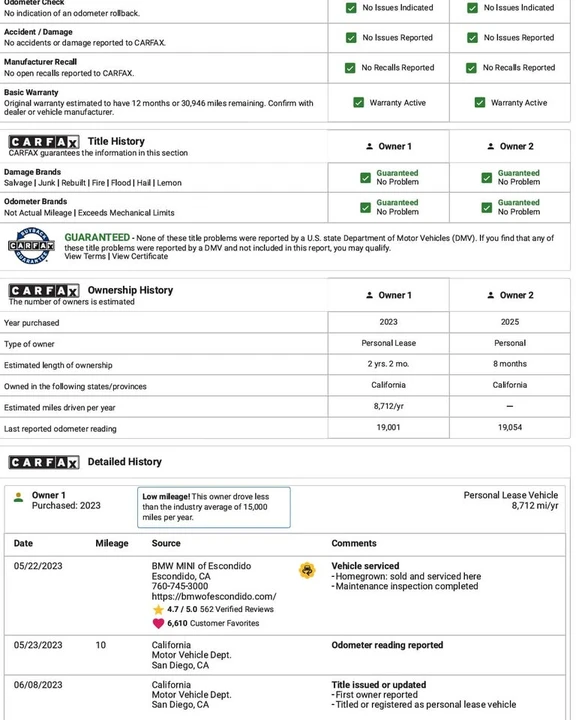Click the Mileage column header

pos(112,543)
